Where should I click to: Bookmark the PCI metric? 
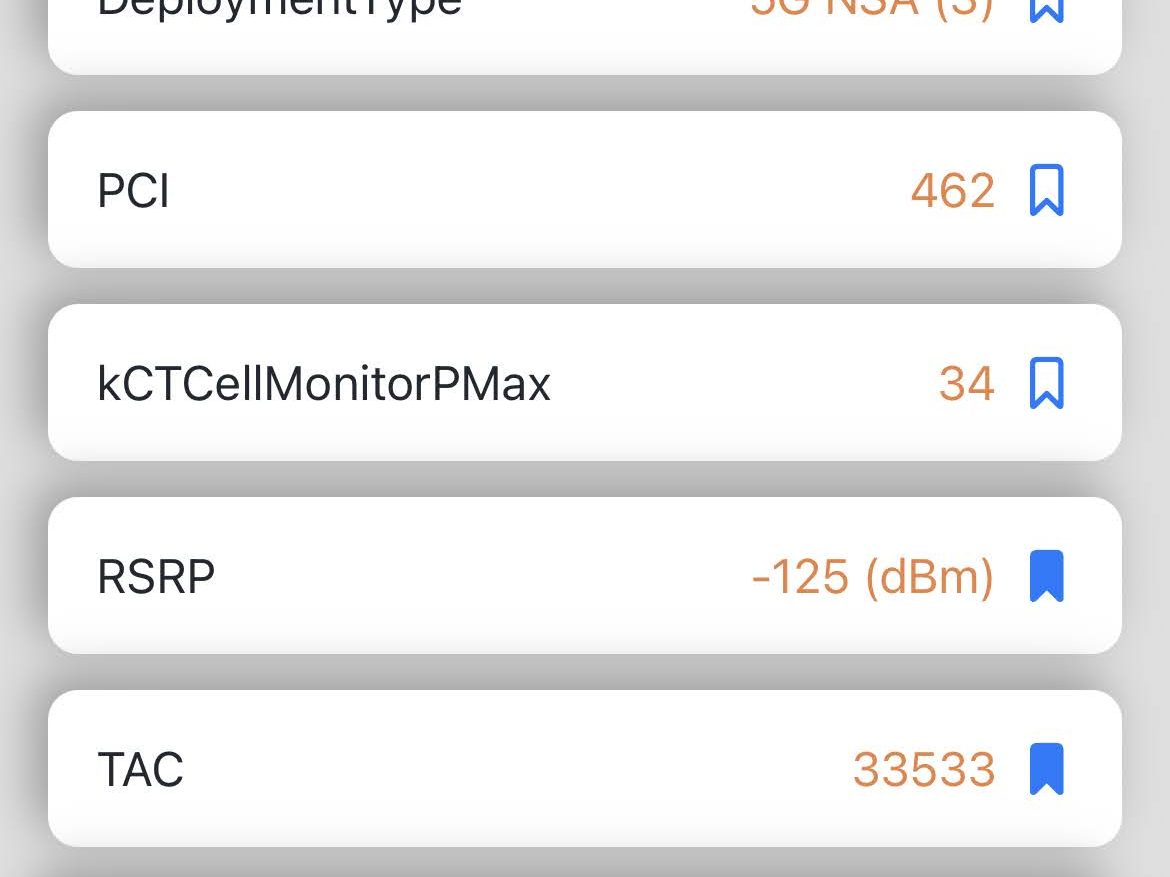(1046, 190)
